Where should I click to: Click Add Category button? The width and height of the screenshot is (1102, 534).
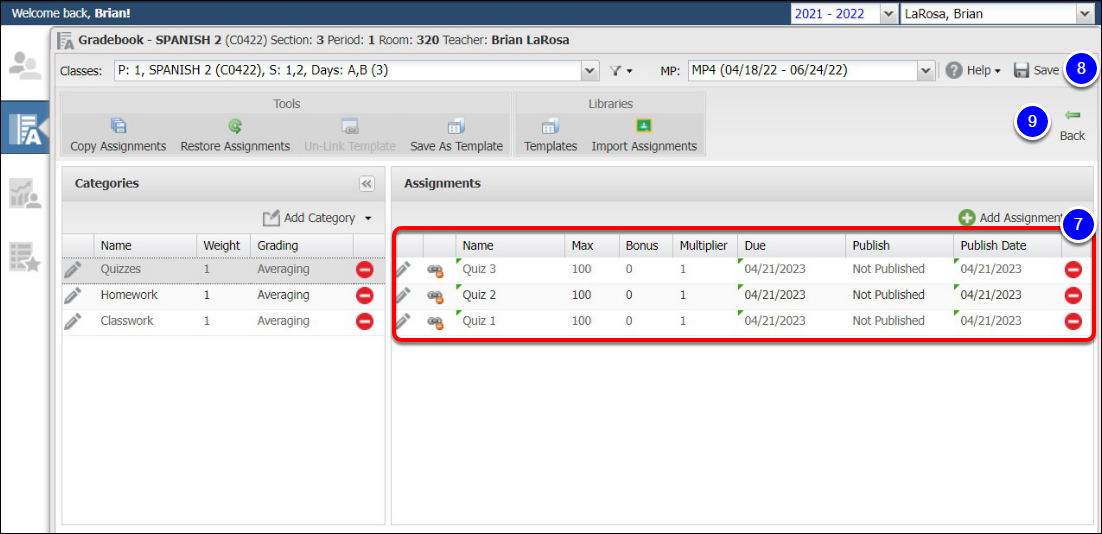click(x=309, y=219)
